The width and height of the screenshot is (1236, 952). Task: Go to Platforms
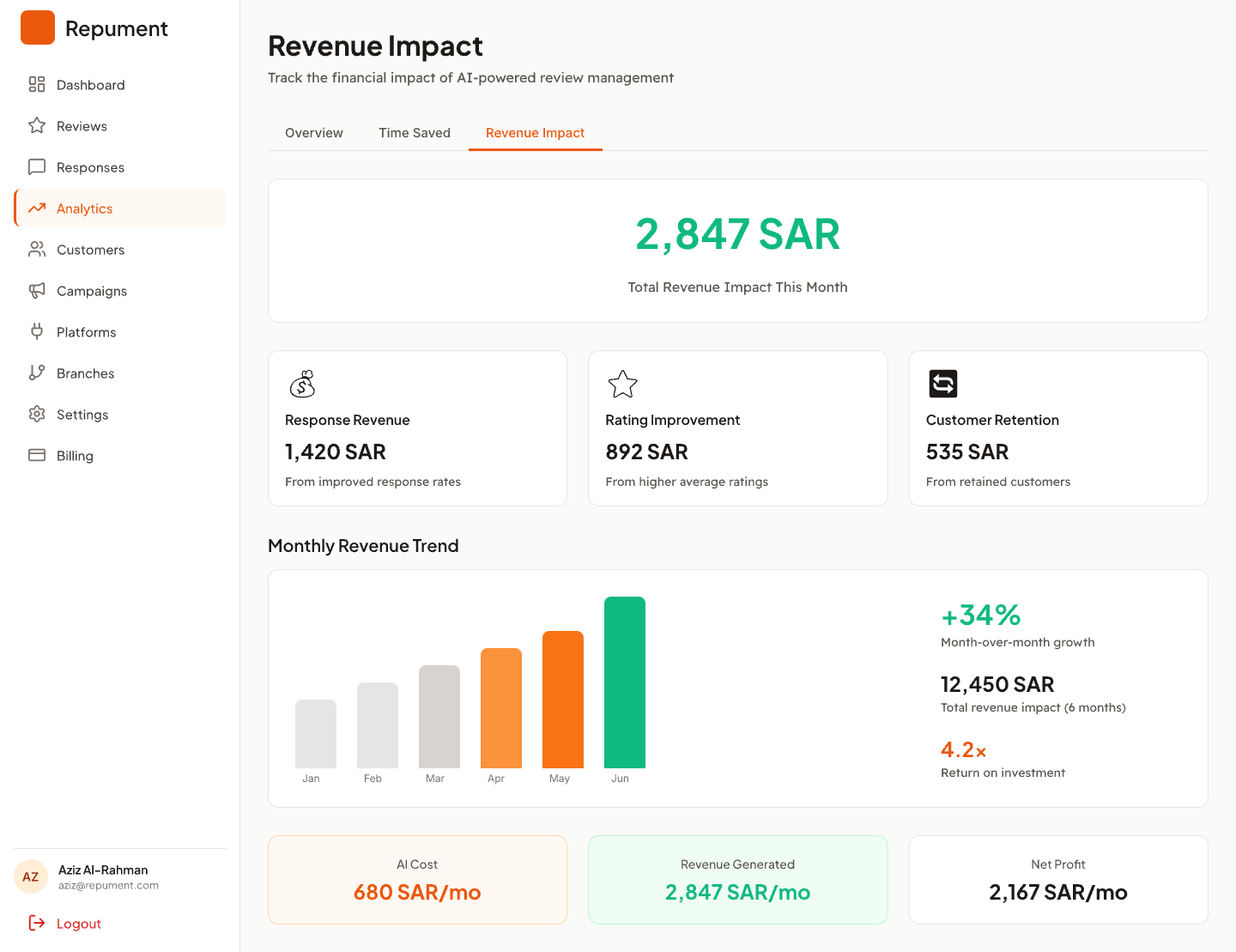pyautogui.click(x=120, y=331)
